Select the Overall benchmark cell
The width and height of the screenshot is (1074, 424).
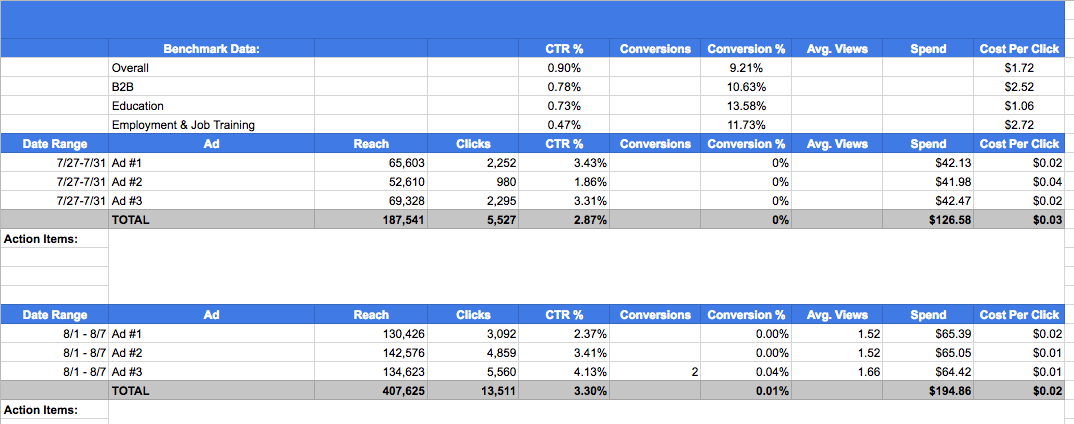point(211,68)
